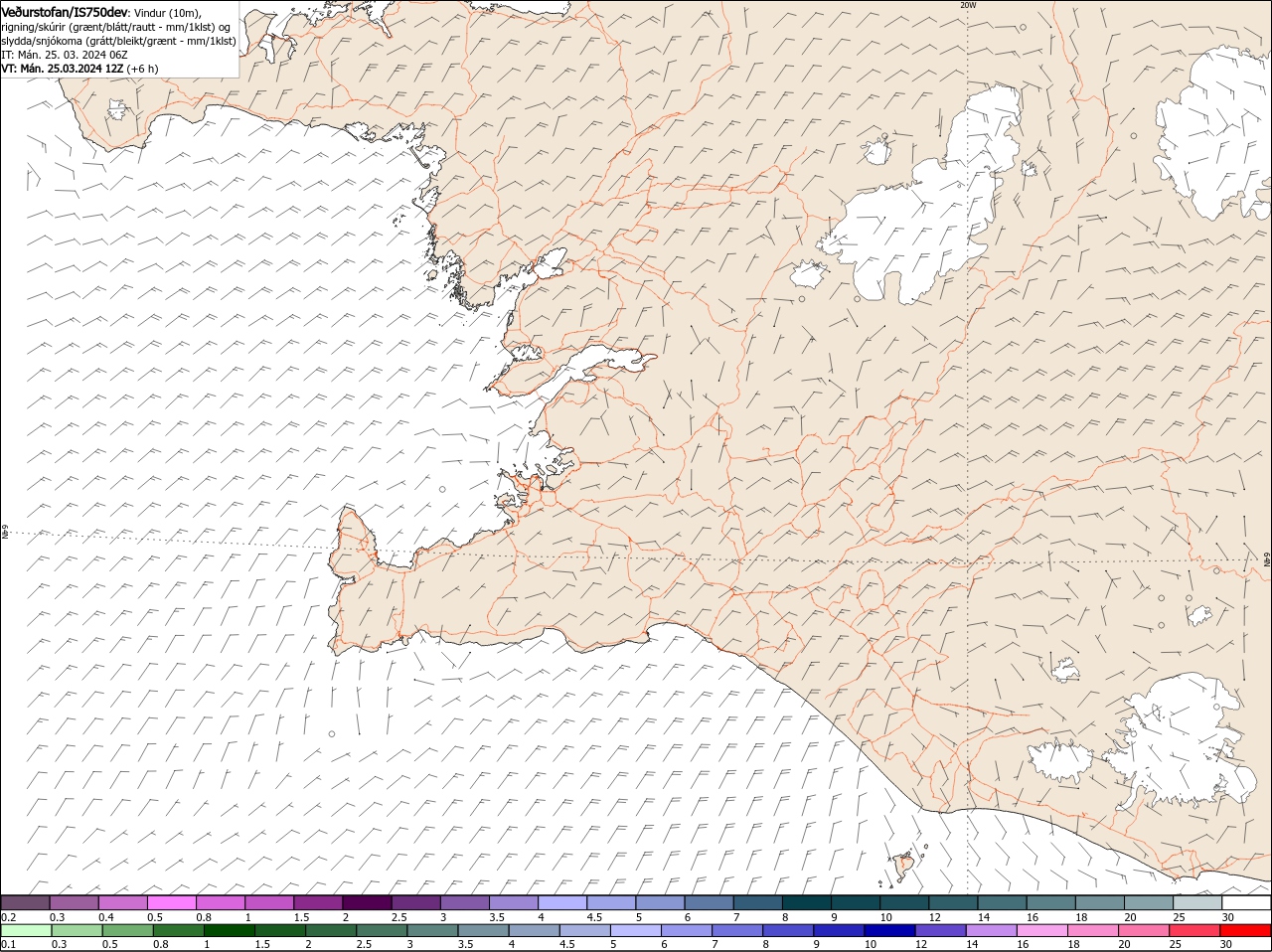
Task: Click the 0.8 label on the lower scale
Action: click(160, 944)
